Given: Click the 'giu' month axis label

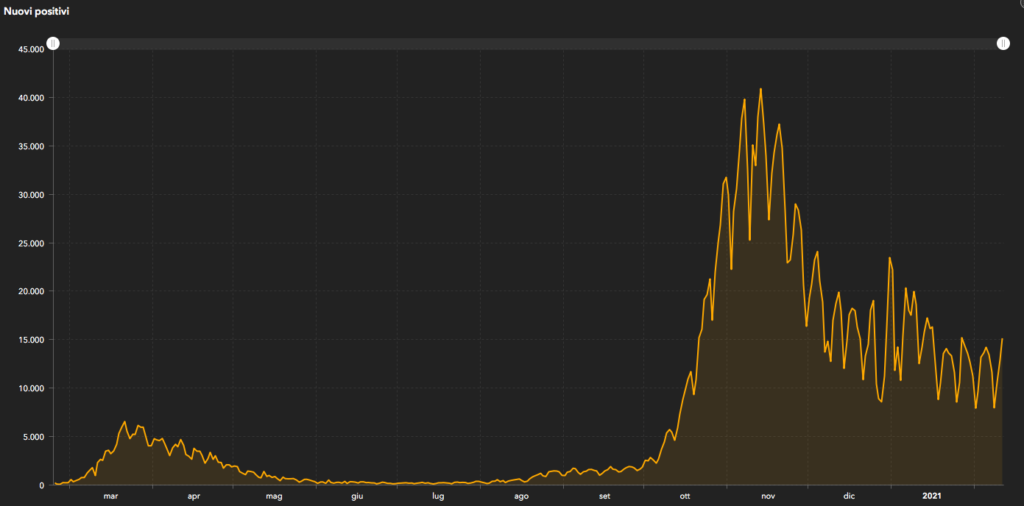Looking at the screenshot, I should (x=357, y=496).
